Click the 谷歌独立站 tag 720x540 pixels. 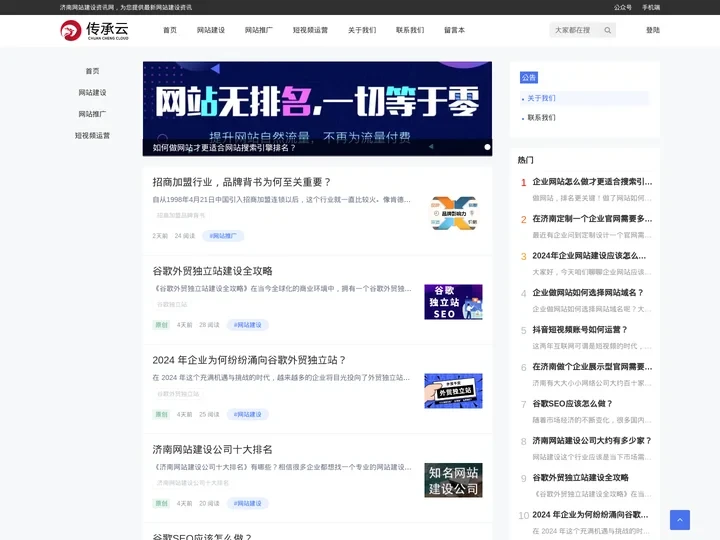pyautogui.click(x=172, y=304)
